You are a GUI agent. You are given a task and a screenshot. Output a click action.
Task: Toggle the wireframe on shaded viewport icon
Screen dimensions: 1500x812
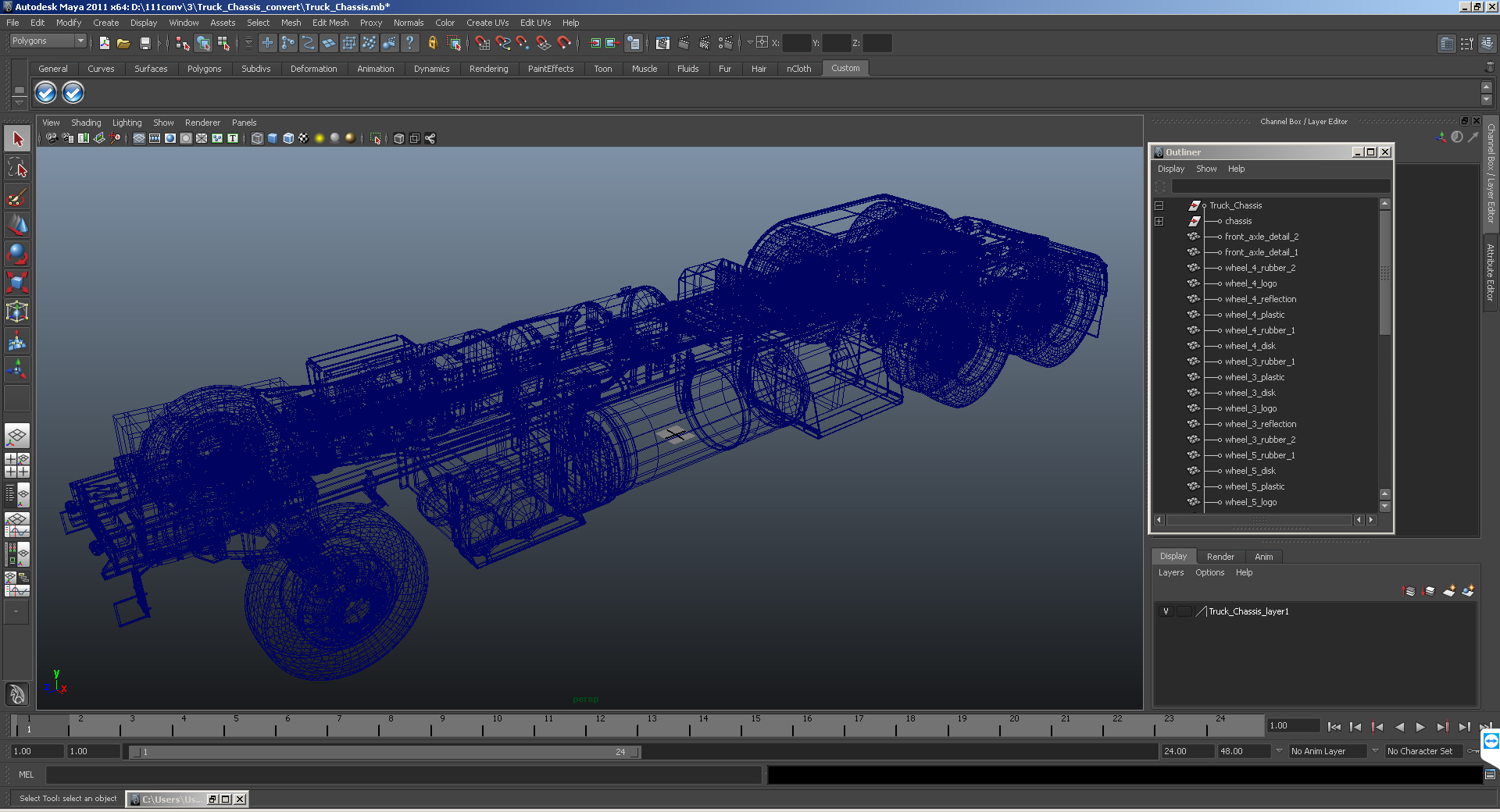288,138
